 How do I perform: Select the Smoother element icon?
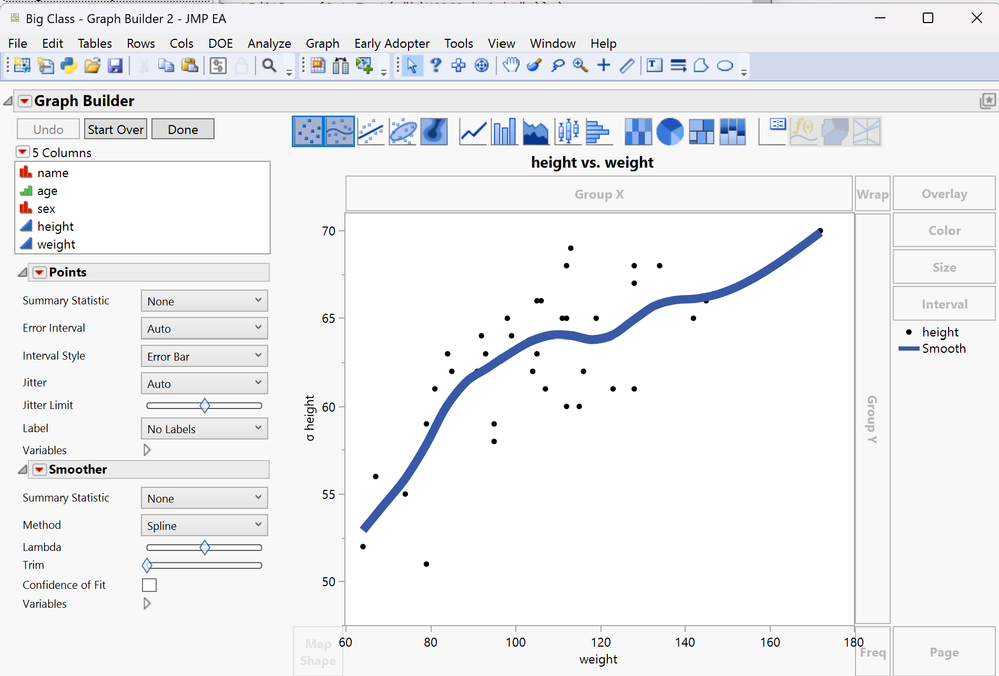(x=339, y=131)
